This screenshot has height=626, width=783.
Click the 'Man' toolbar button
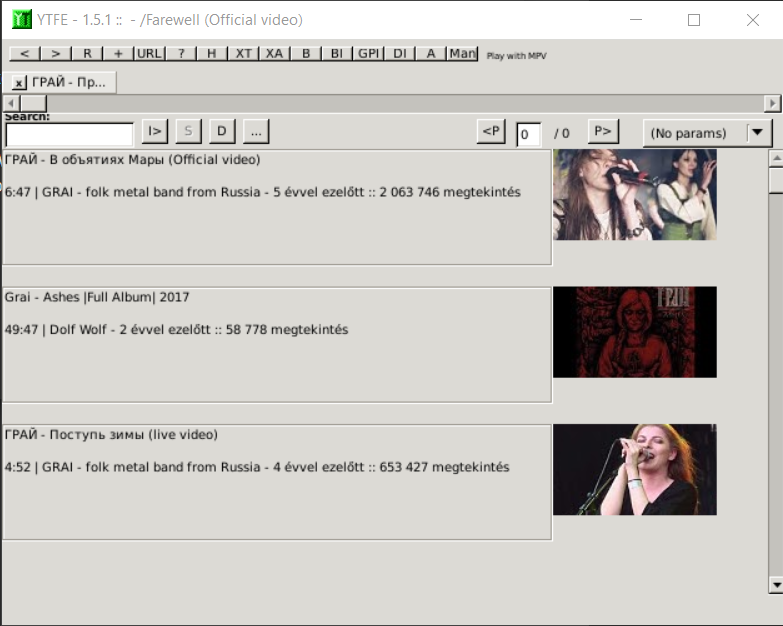(x=462, y=54)
